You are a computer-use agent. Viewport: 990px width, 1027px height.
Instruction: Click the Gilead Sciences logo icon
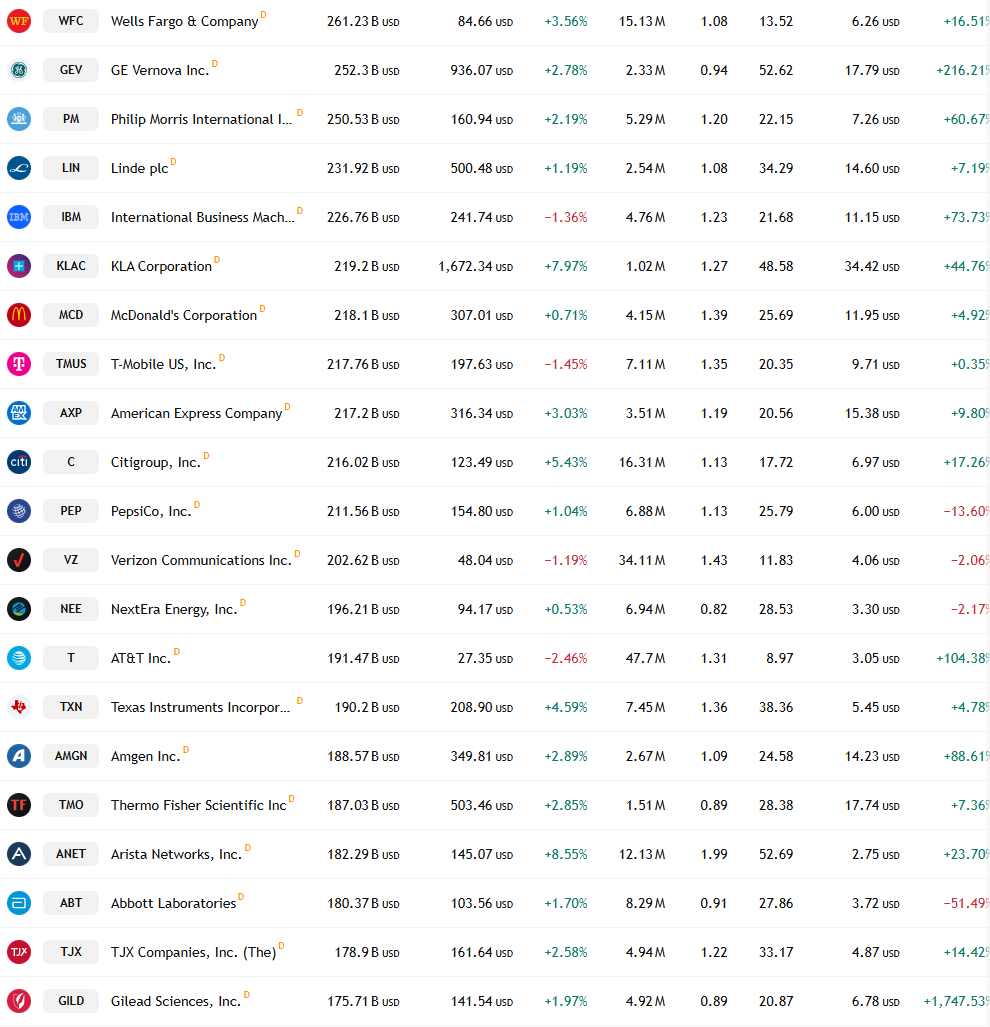pyautogui.click(x=19, y=1001)
